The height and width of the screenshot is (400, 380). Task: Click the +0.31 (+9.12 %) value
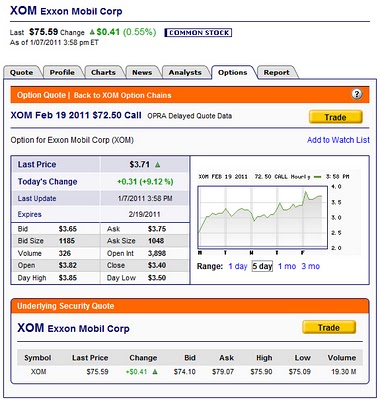click(x=145, y=182)
